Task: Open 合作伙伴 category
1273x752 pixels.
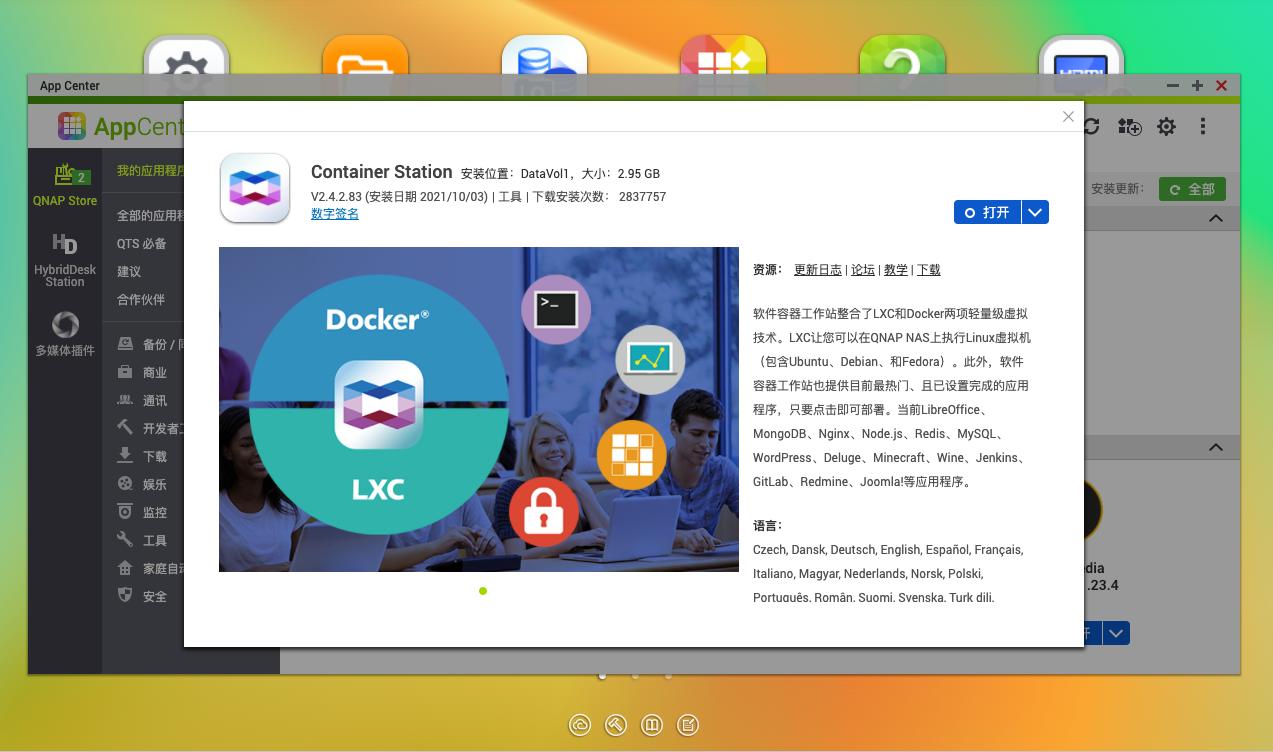Action: (x=141, y=300)
